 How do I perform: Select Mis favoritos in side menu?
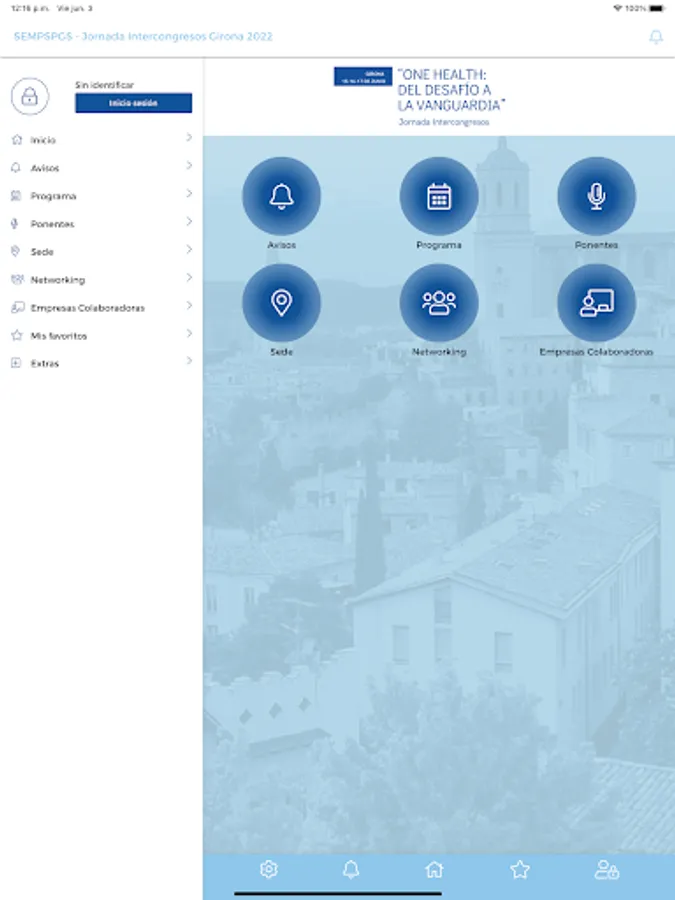[x=102, y=335]
